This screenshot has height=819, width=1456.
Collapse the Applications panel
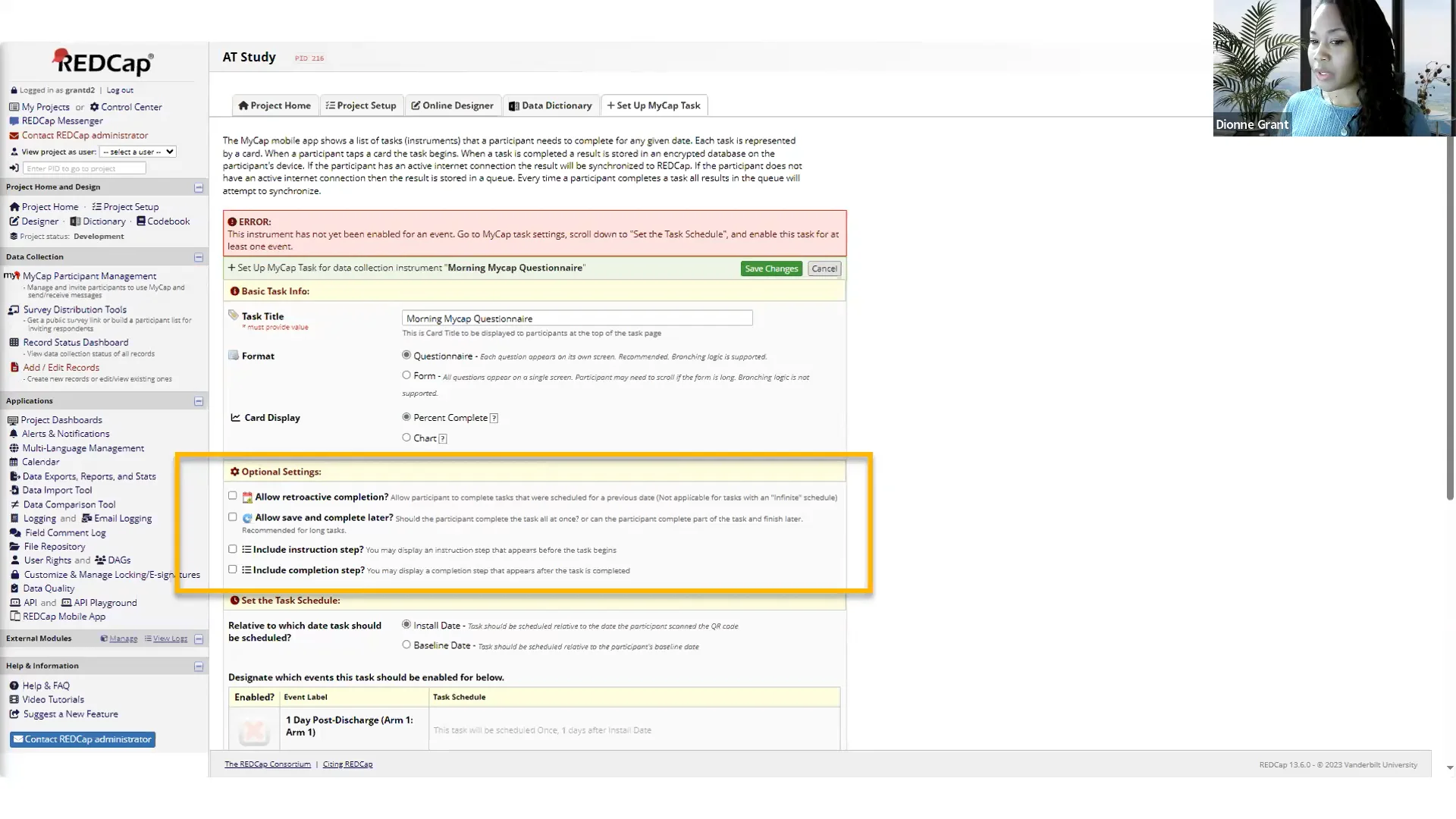[198, 400]
